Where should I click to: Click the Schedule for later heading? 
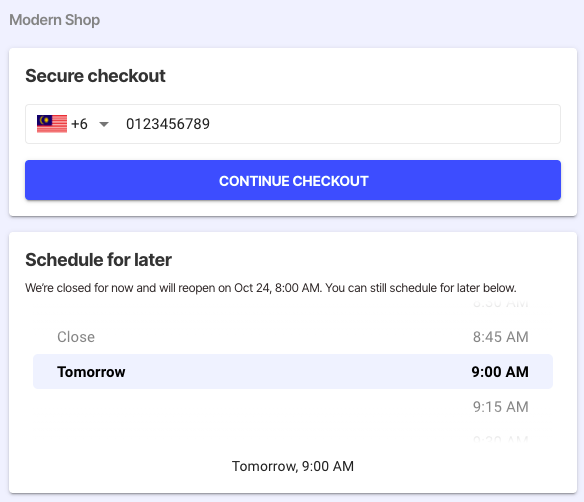[x=98, y=260]
